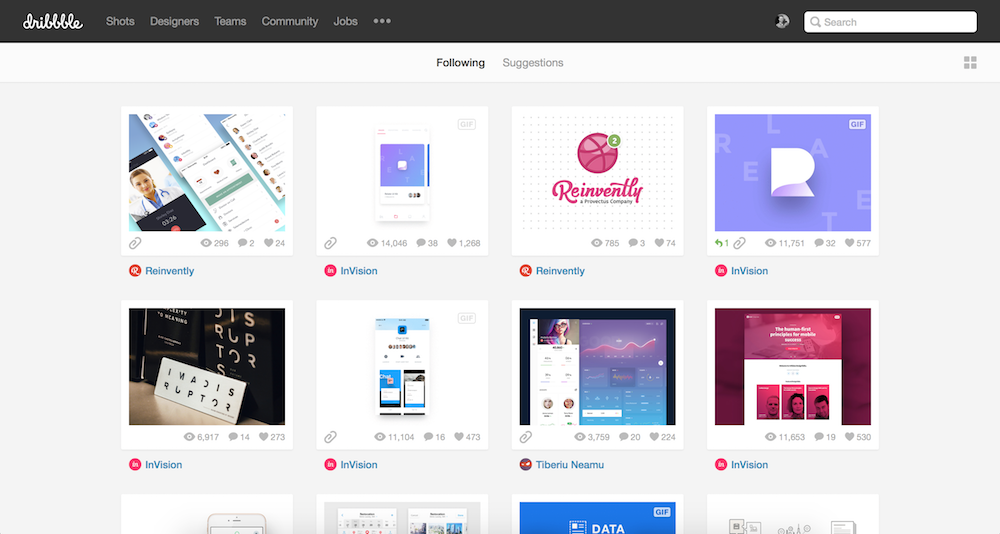
Task: Open the dark dashboard shot thumbnail
Action: point(598,366)
